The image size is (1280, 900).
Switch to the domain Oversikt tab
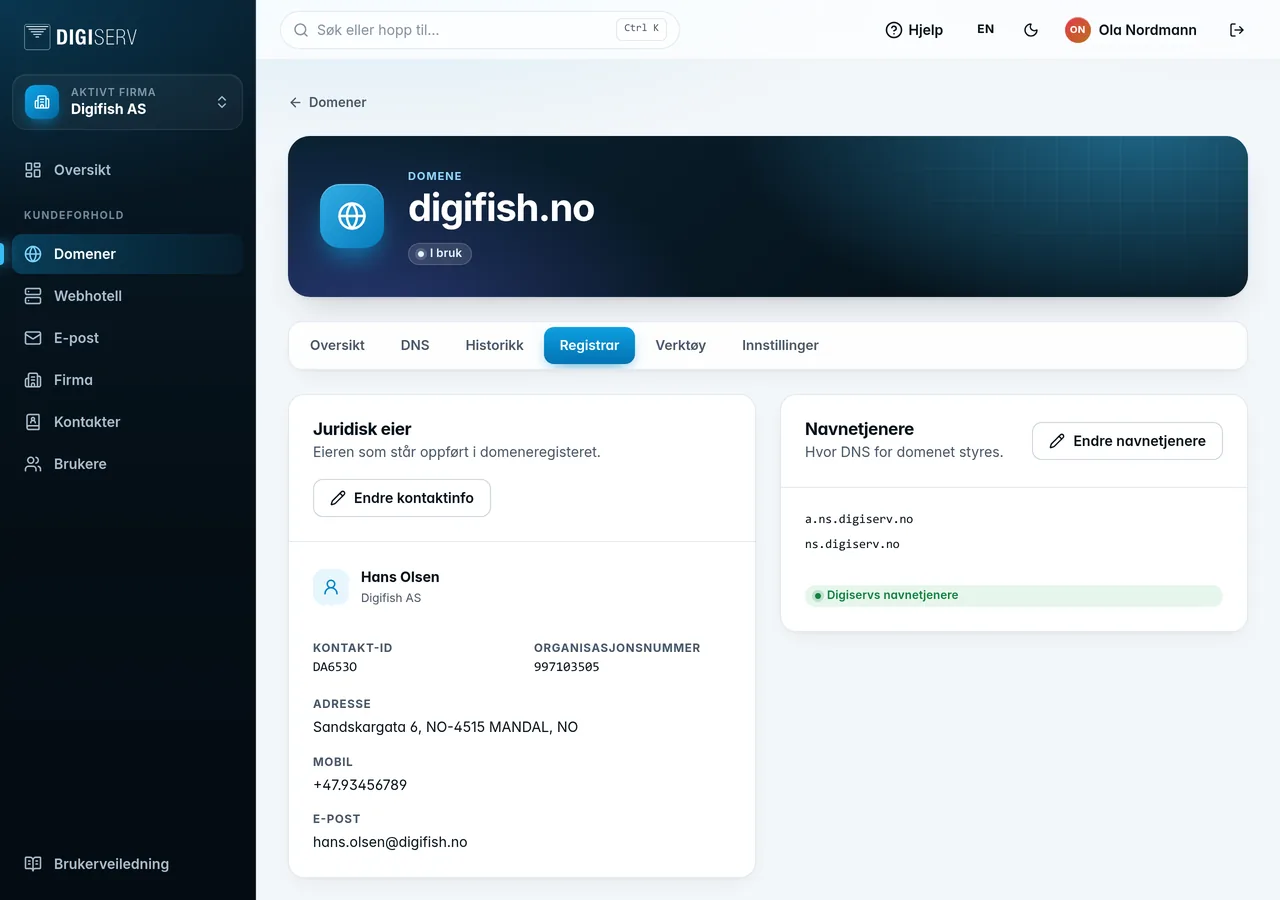(337, 345)
